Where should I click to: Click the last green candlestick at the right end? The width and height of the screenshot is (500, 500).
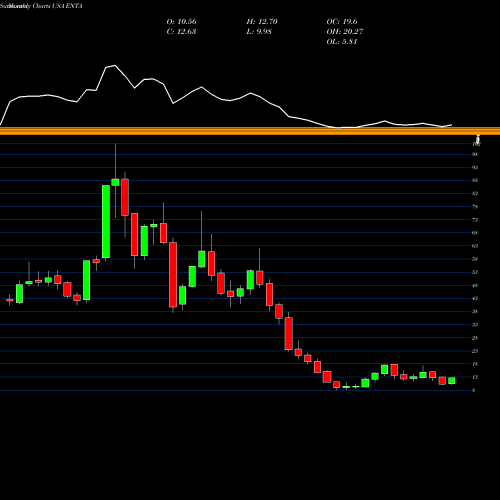[x=452, y=381]
